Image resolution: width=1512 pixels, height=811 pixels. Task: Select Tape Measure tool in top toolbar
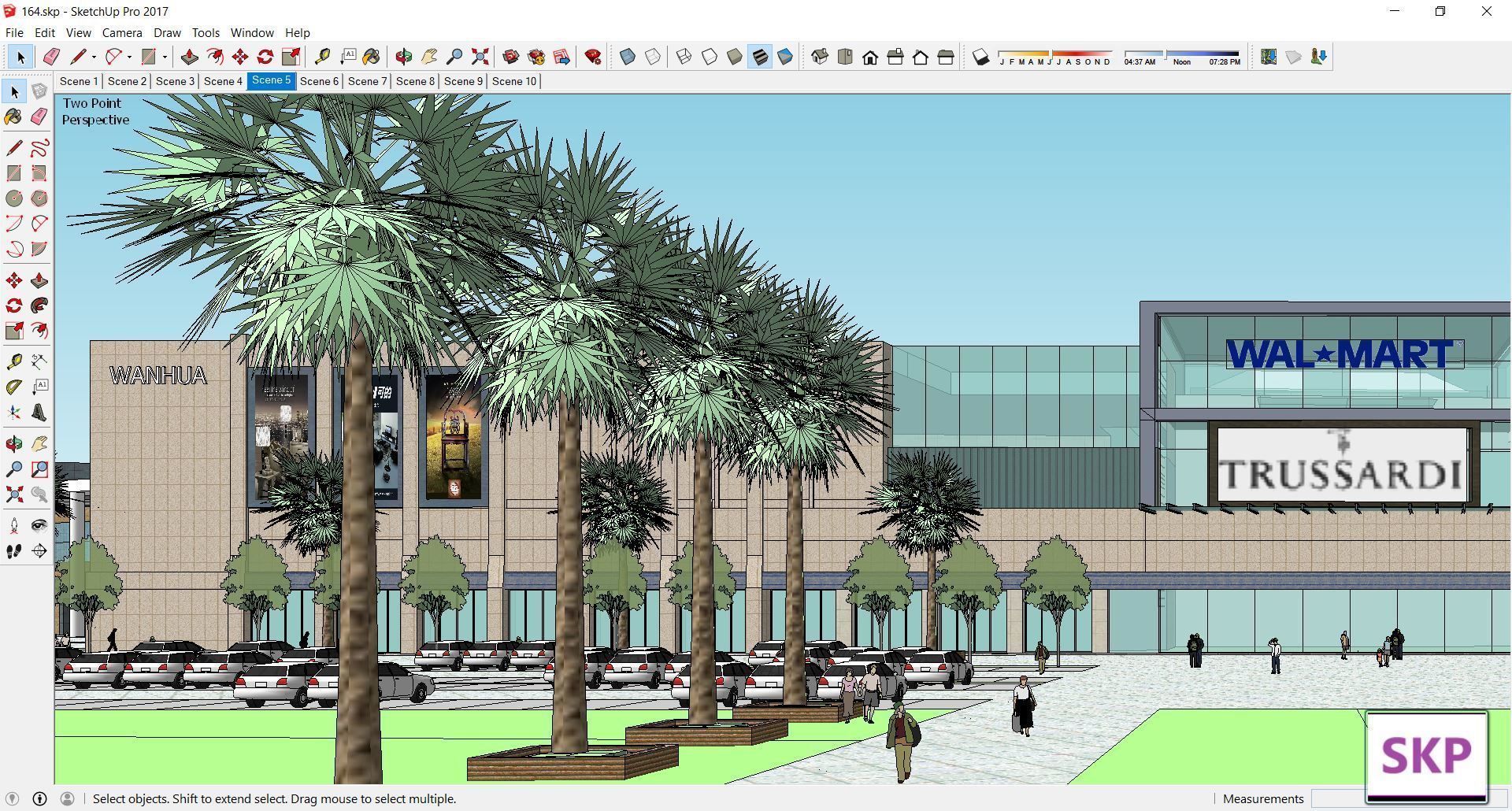click(x=322, y=57)
